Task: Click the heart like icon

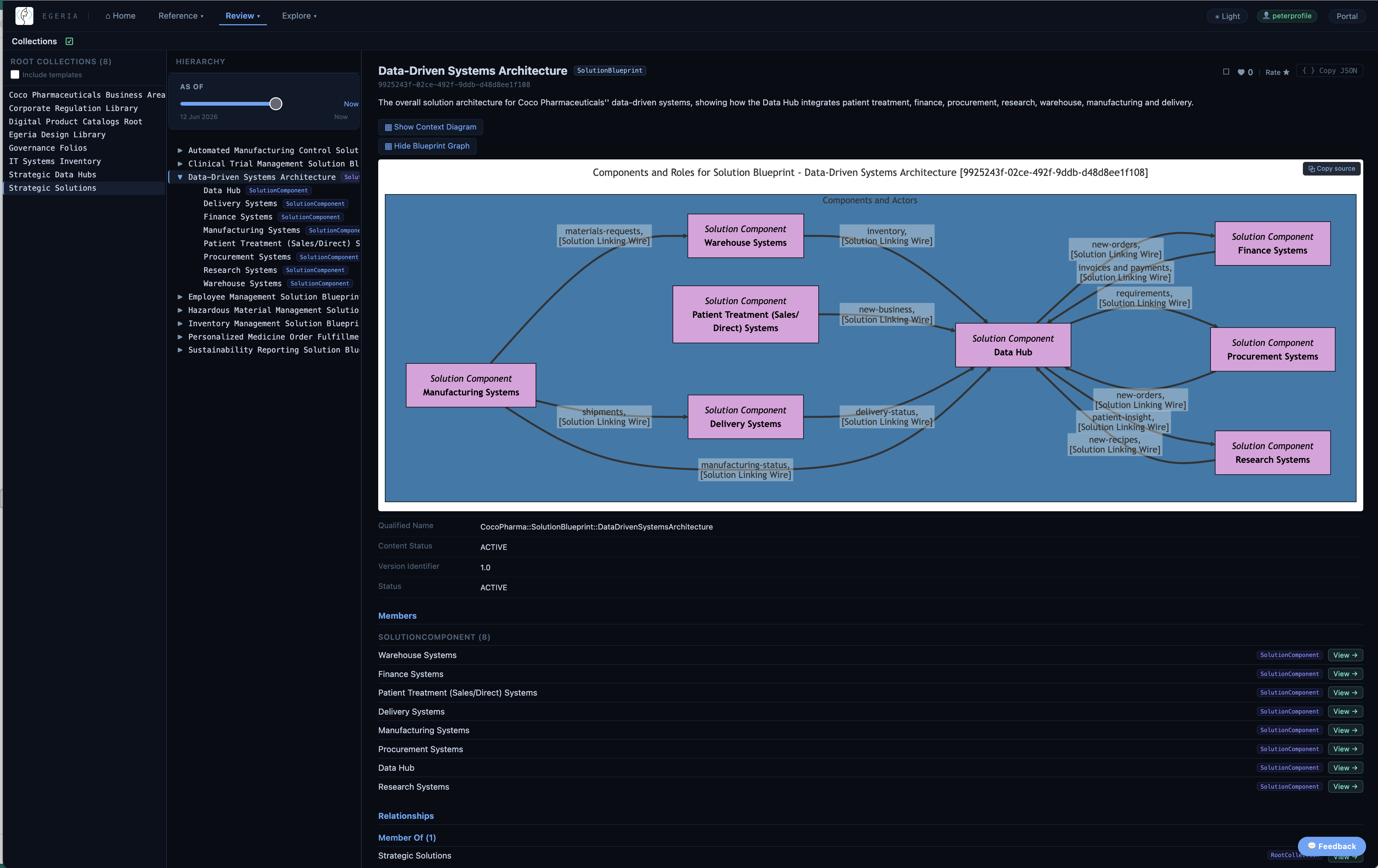Action: 1241,72
